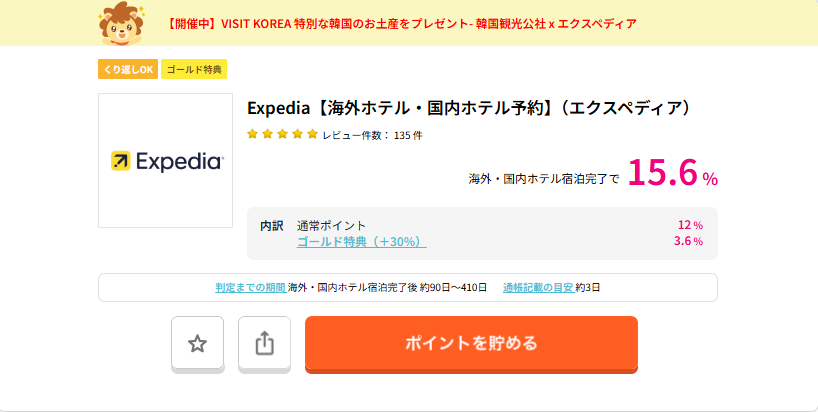Click the 3.6% gold bonus value
The image size is (818, 412).
pos(688,241)
